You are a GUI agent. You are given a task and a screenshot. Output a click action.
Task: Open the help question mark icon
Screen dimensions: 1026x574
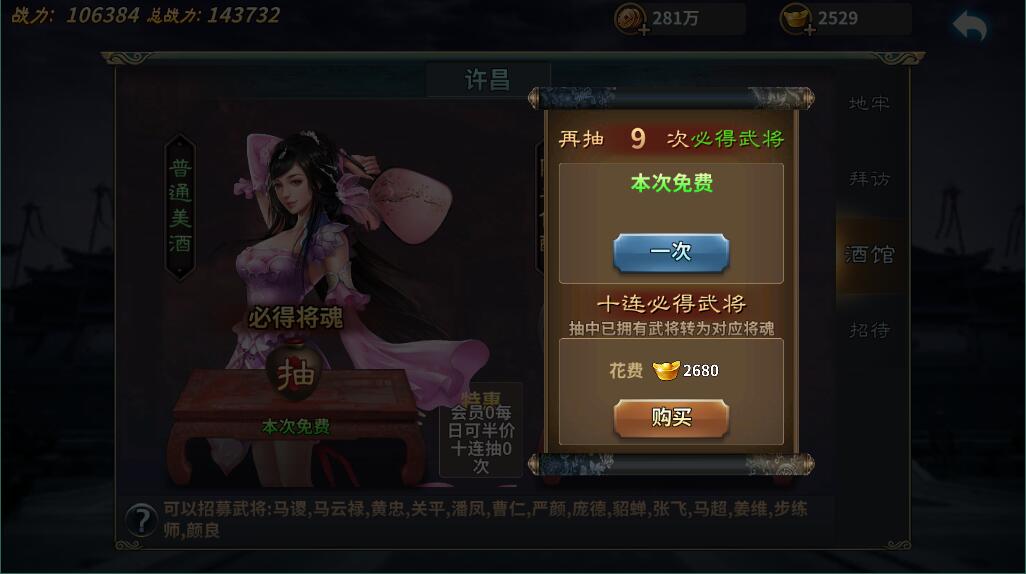[x=141, y=521]
